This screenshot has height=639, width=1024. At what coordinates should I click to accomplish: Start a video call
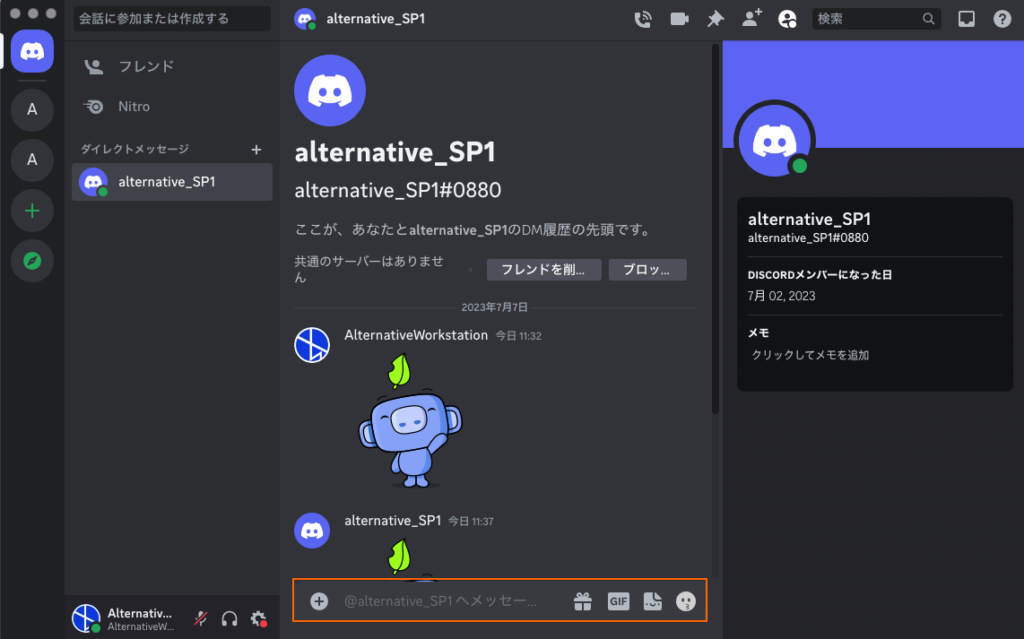click(x=679, y=19)
